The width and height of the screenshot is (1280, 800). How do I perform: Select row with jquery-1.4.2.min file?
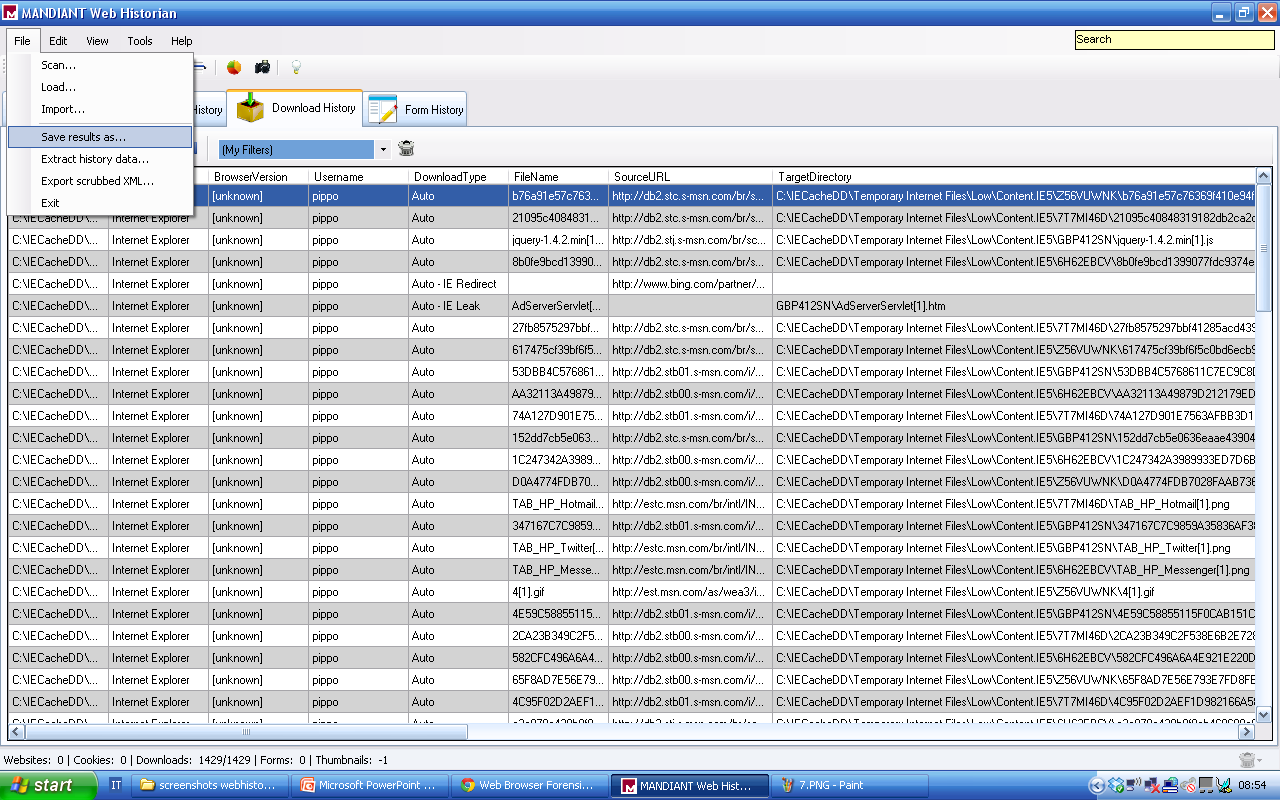[x=632, y=240]
